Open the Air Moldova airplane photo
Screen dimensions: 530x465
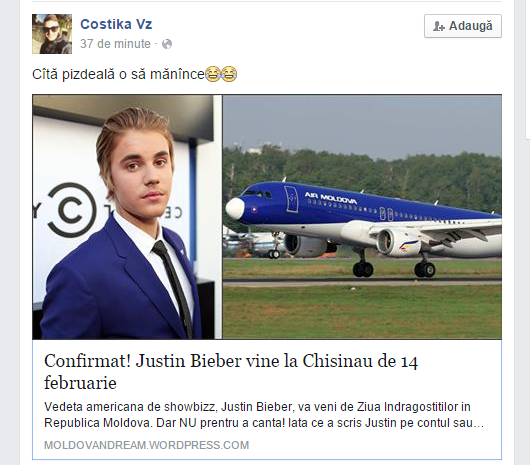tap(362, 217)
